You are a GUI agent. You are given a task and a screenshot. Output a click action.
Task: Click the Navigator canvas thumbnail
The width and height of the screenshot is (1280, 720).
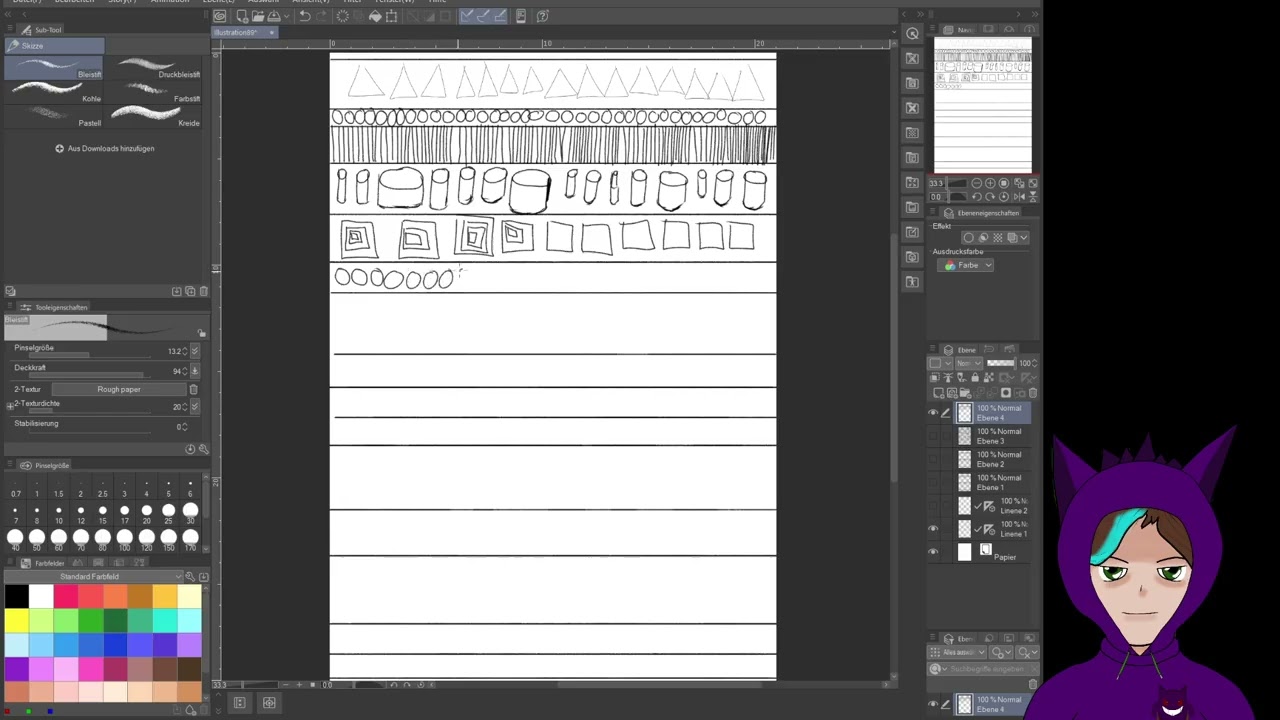[983, 106]
